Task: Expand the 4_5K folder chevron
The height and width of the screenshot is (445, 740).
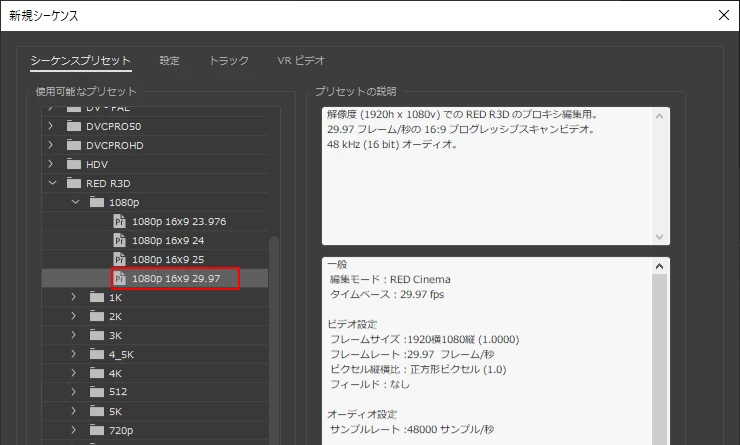Action: 73,353
